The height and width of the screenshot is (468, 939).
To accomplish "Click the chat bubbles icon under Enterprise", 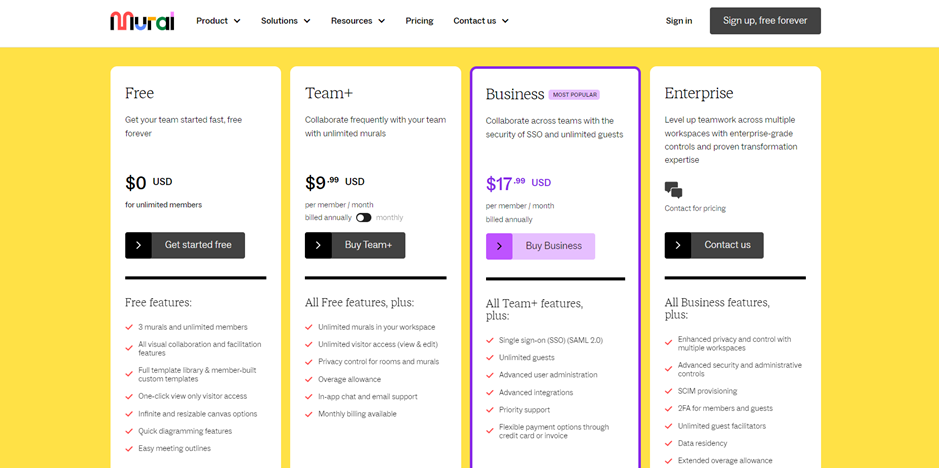I will (x=674, y=191).
